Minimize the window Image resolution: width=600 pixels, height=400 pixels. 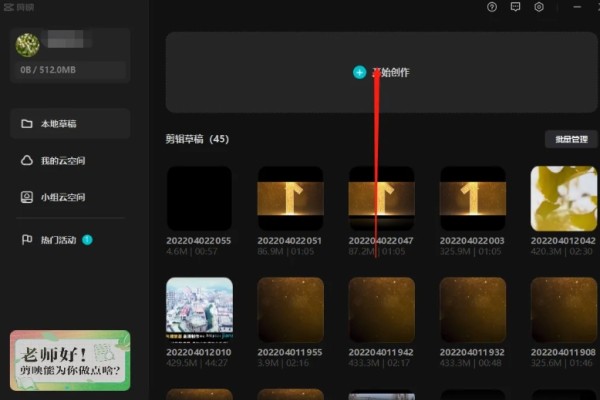tap(577, 7)
